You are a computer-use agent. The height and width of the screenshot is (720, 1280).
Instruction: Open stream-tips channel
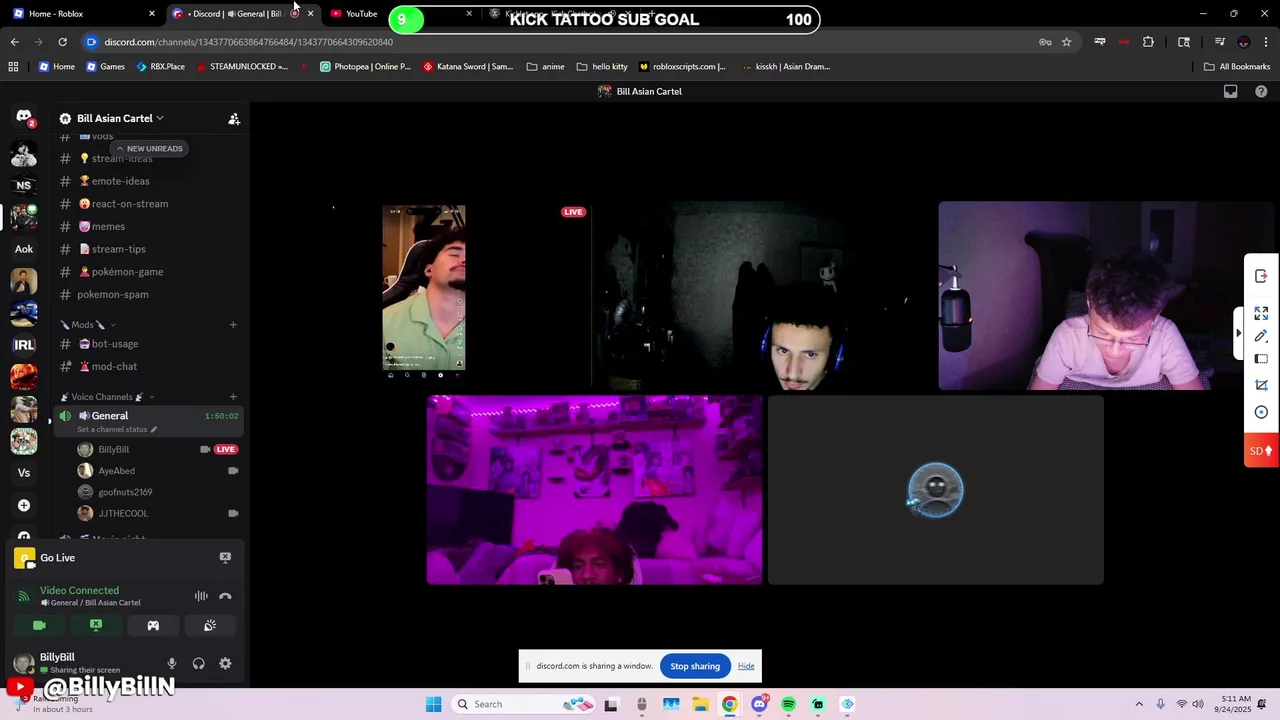pos(148,249)
